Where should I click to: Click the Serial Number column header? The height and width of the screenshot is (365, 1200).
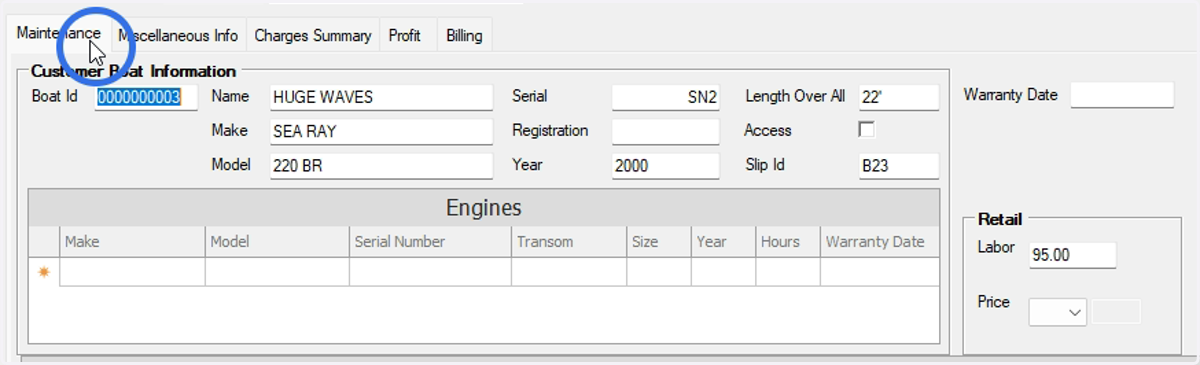430,242
